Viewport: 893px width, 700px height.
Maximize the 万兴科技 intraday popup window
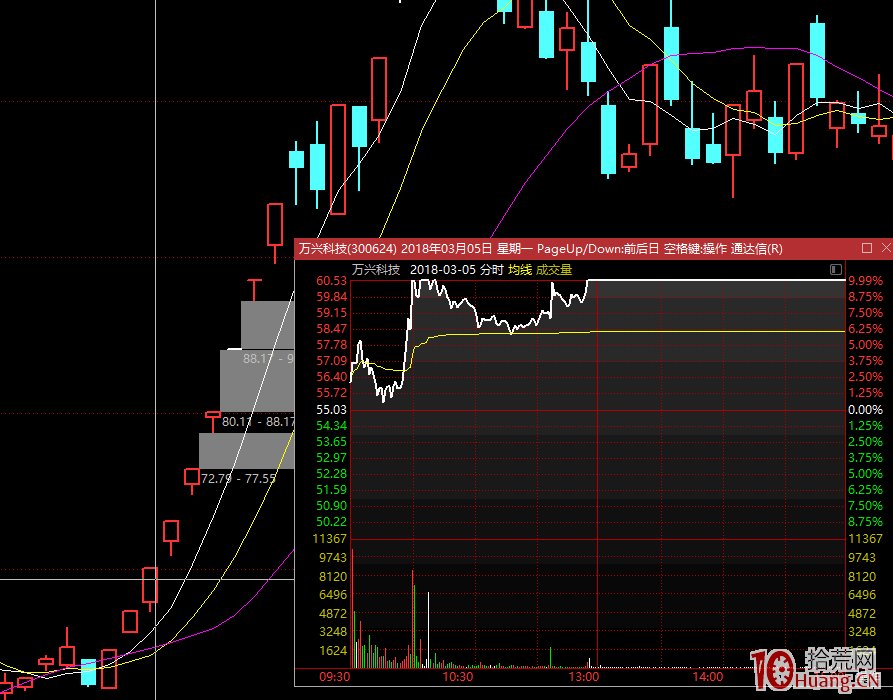coord(867,248)
